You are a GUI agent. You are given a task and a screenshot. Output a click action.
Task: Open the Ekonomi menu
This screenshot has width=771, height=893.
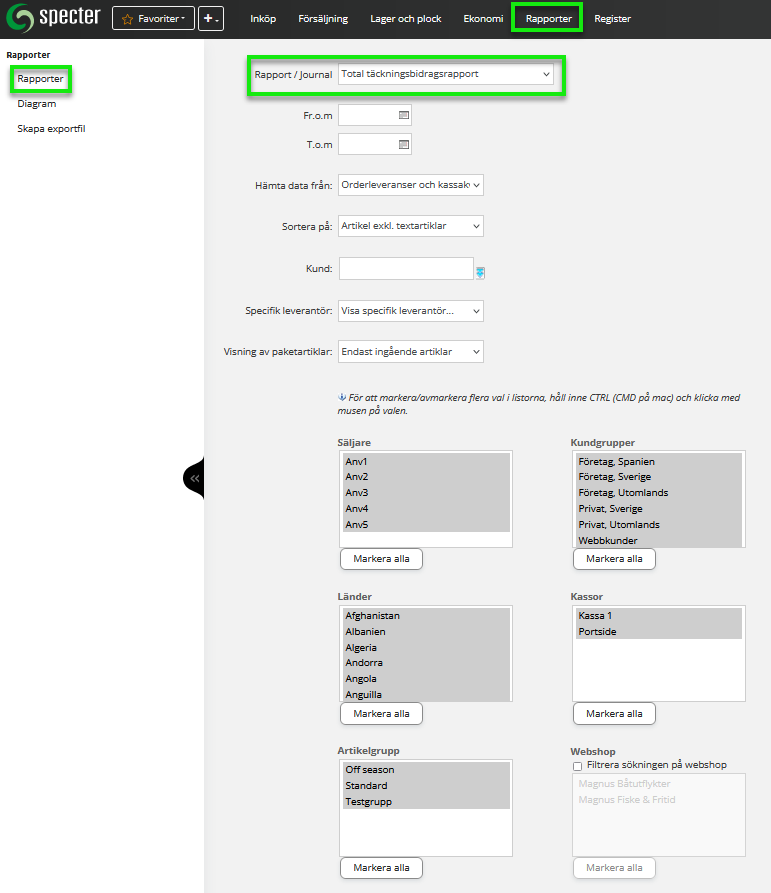(482, 19)
